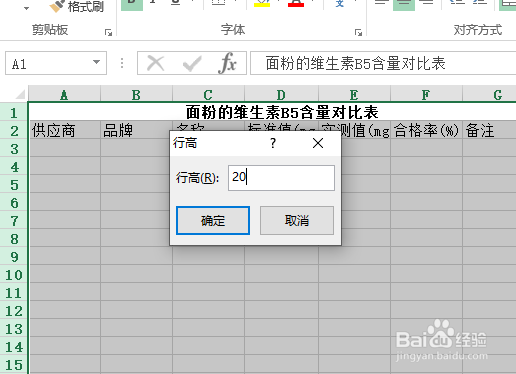
Task: Select row 15 header
Action: click(14, 364)
